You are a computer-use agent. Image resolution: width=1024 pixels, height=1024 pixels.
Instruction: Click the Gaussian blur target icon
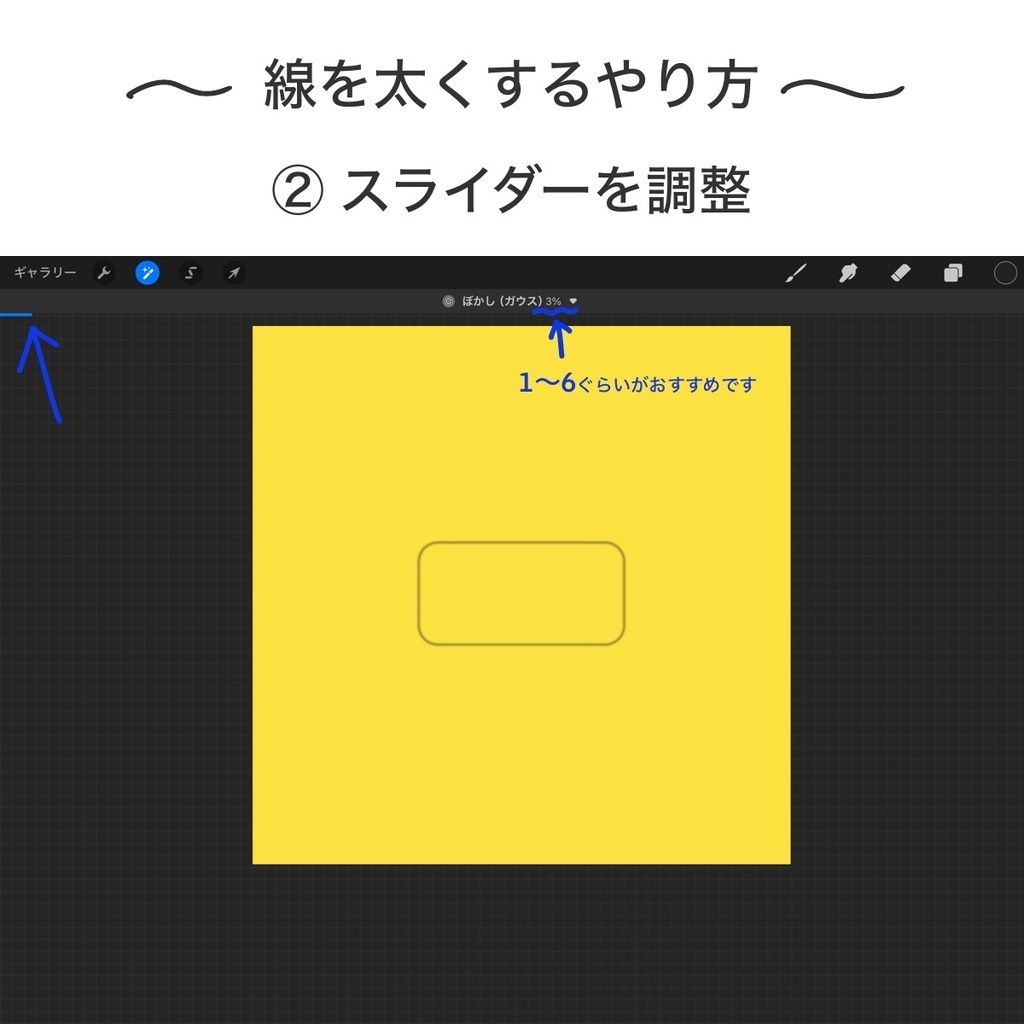pyautogui.click(x=447, y=299)
